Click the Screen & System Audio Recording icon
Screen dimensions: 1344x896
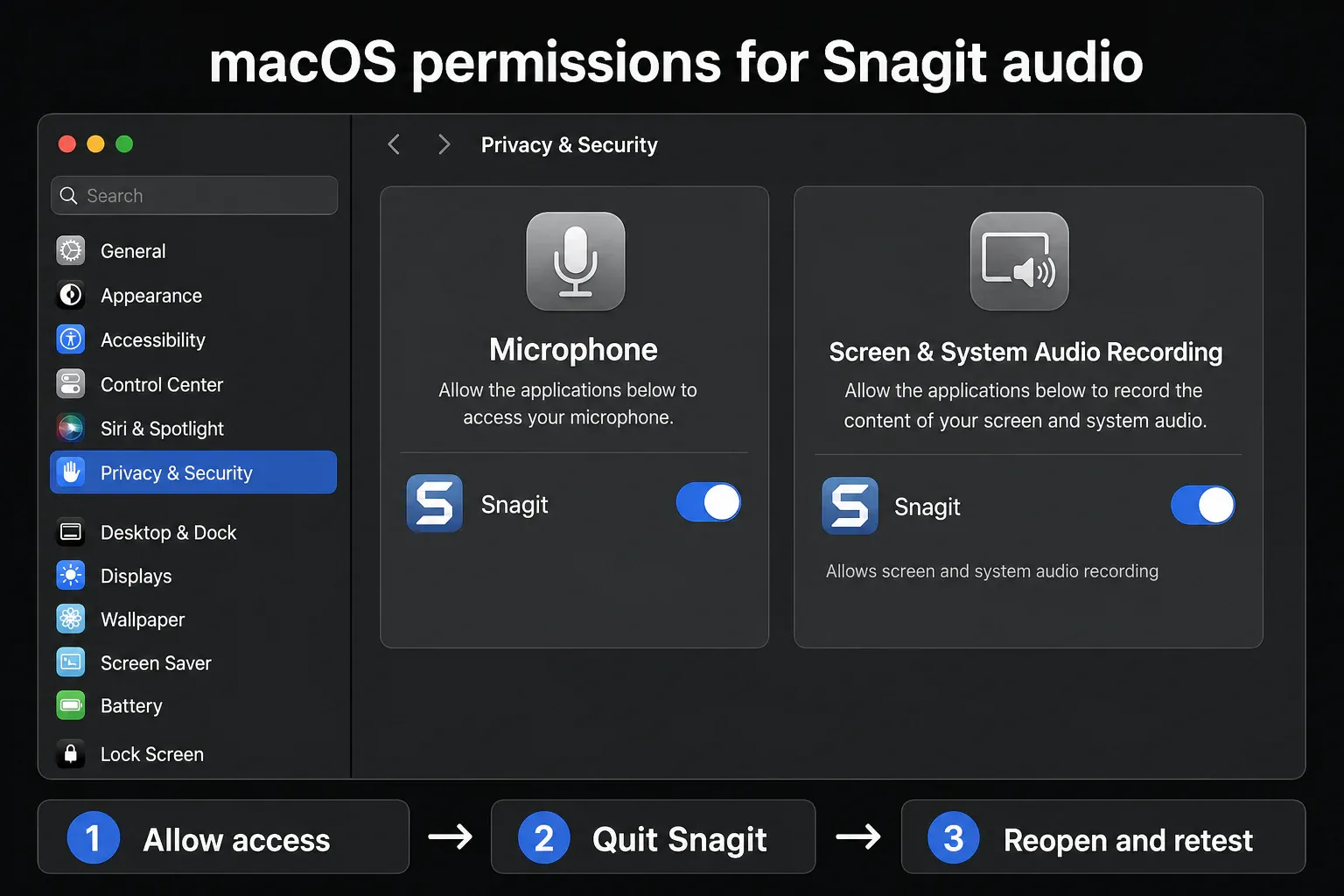click(1019, 261)
